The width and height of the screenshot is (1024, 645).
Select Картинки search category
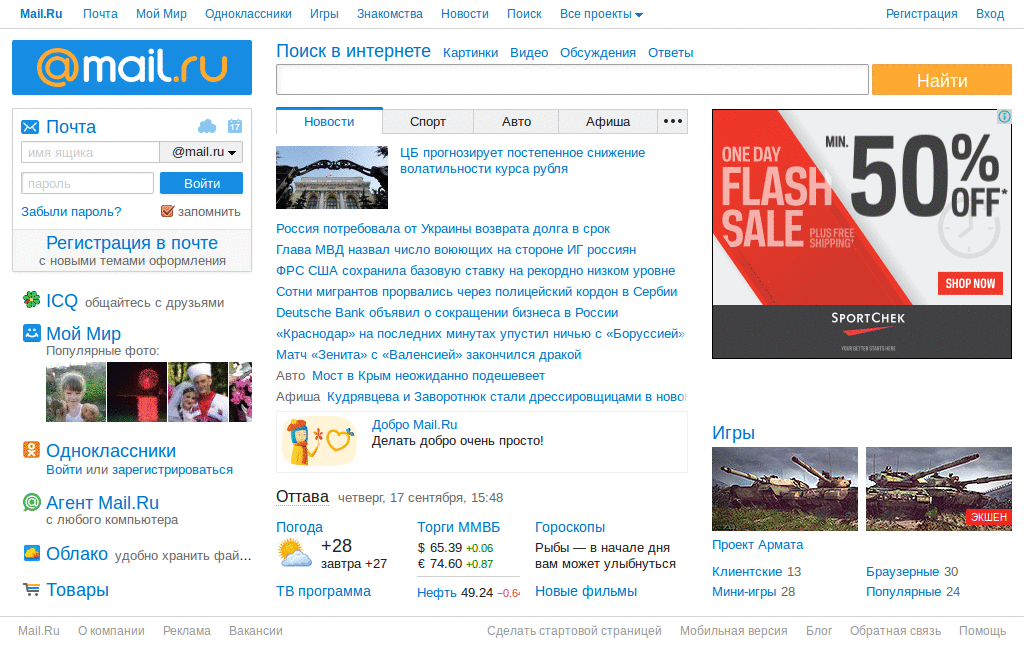click(470, 53)
